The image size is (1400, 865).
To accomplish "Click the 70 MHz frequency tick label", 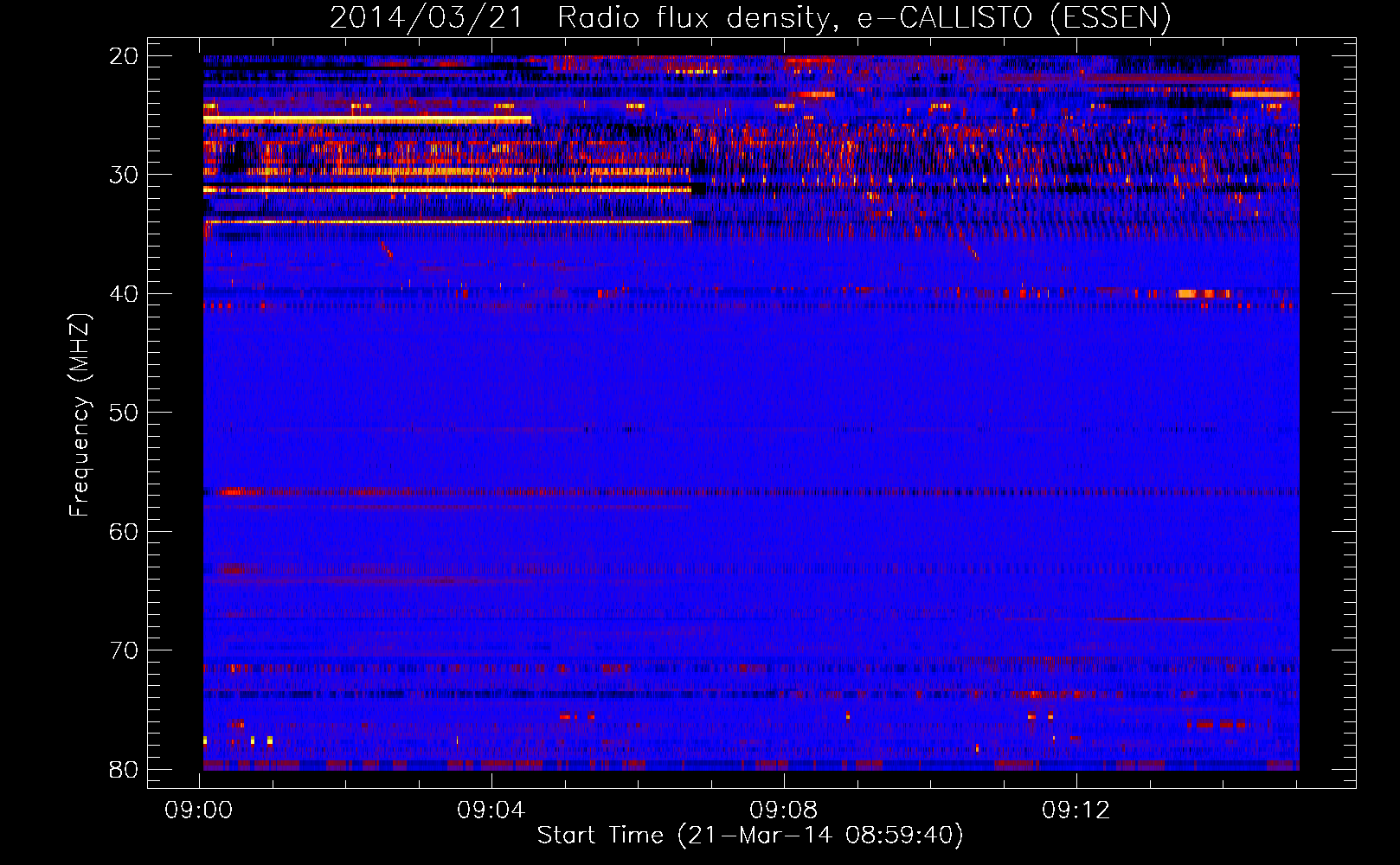I will [x=124, y=650].
